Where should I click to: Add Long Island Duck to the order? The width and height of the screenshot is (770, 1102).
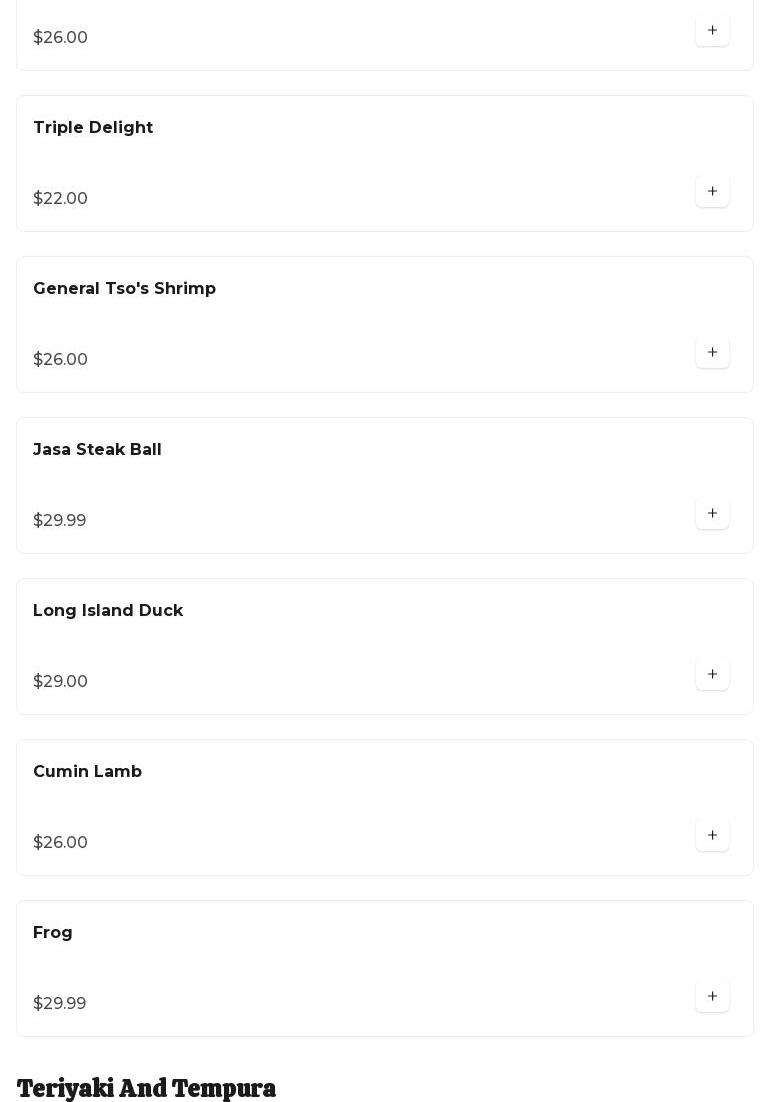(712, 674)
